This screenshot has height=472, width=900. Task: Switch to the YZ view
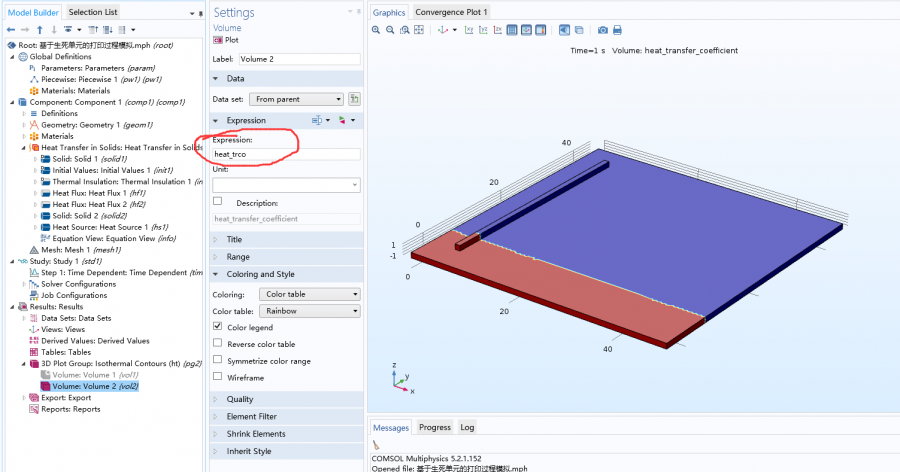point(483,30)
